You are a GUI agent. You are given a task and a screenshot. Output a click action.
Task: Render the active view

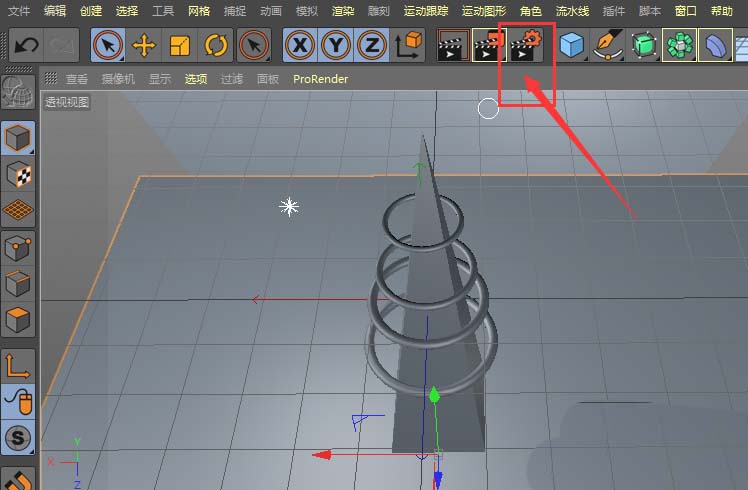coord(453,45)
